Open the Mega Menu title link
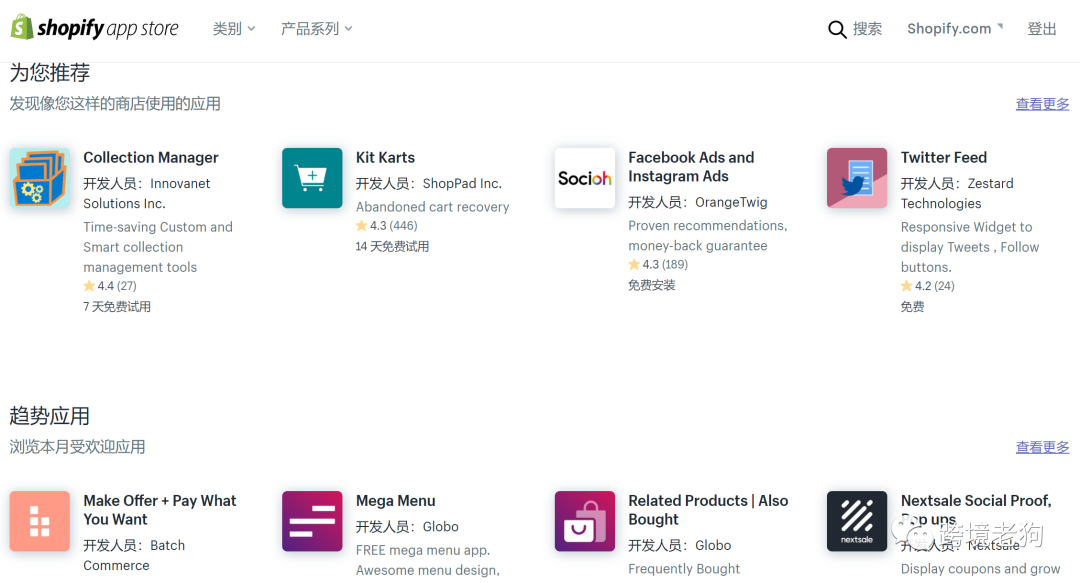Viewport: 1080px width, 583px height. 395,500
